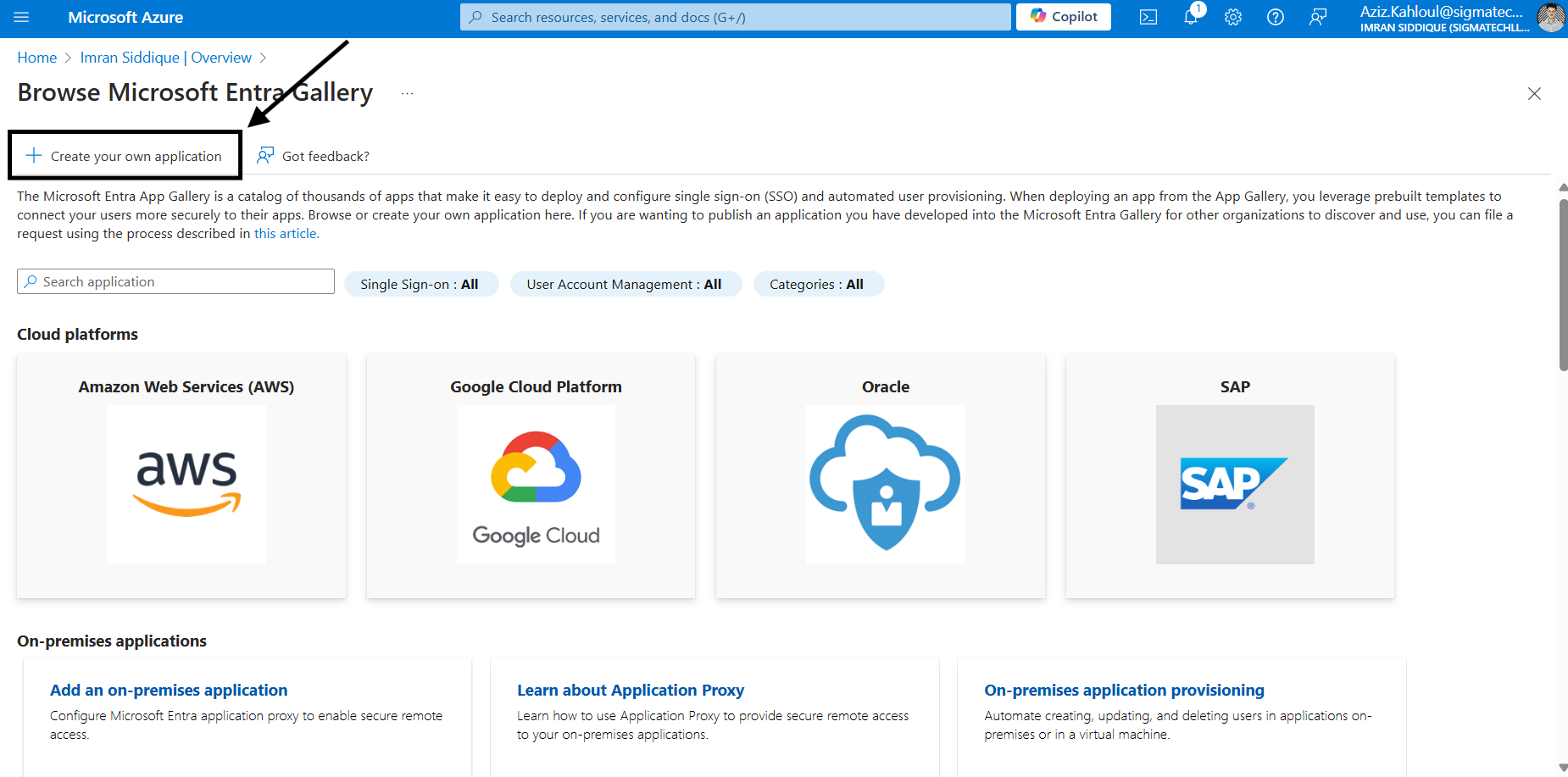1568x777 pixels.
Task: Open the Azure portal hamburger menu
Action: coord(22,17)
